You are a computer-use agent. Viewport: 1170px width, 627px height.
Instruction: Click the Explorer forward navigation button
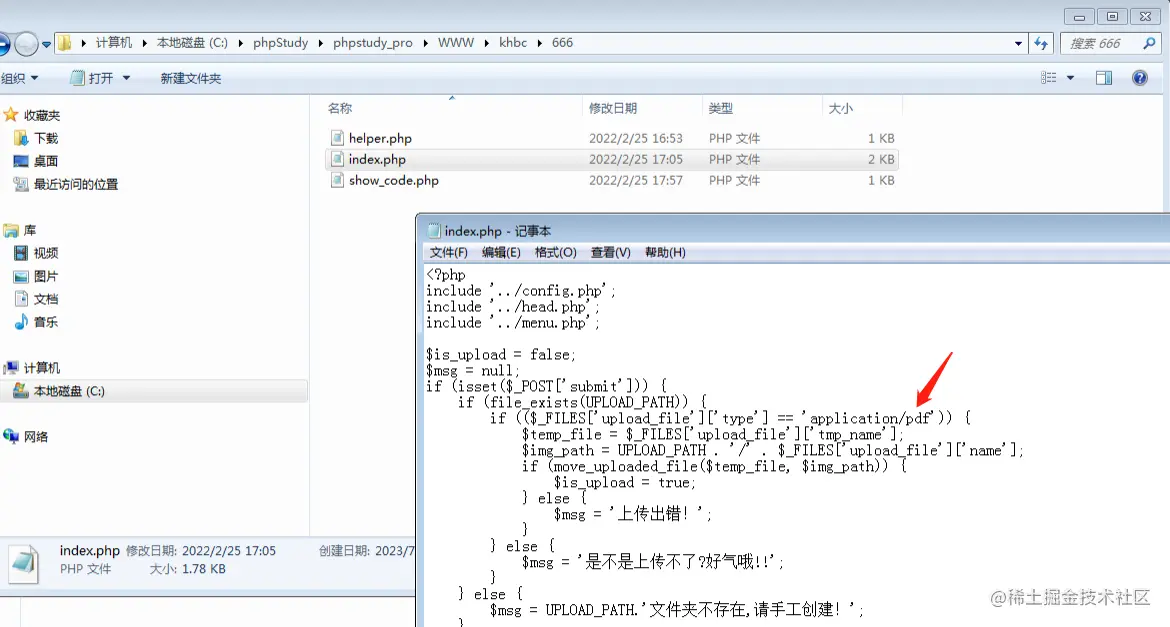tap(26, 44)
